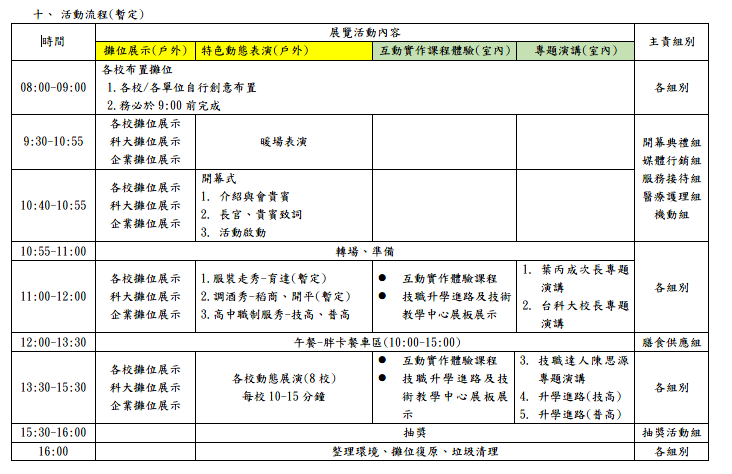Select the yellow 攤位展示(戶外) header
The width and height of the screenshot is (732, 474).
[x=146, y=51]
